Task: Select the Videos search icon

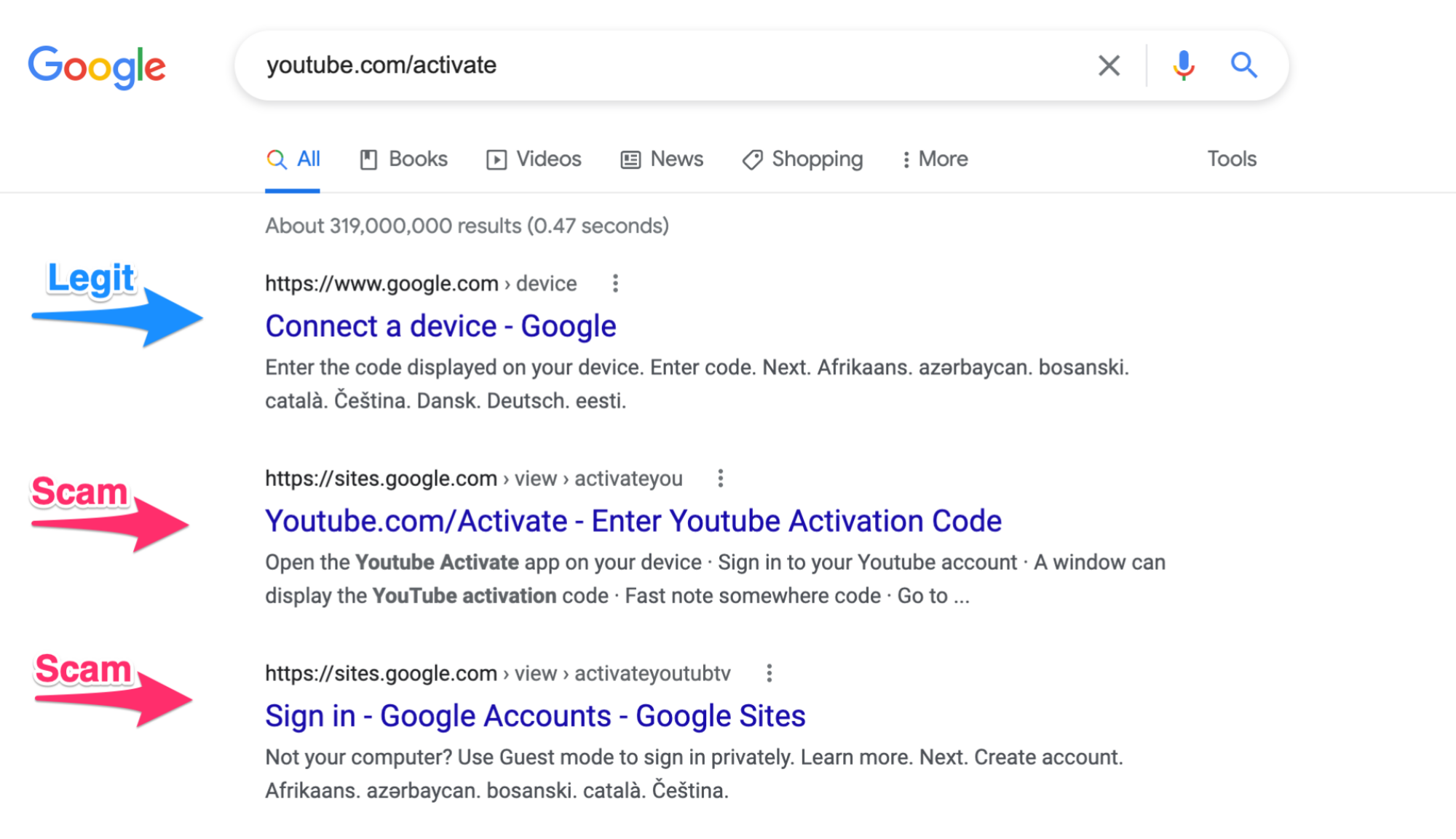Action: click(x=497, y=159)
